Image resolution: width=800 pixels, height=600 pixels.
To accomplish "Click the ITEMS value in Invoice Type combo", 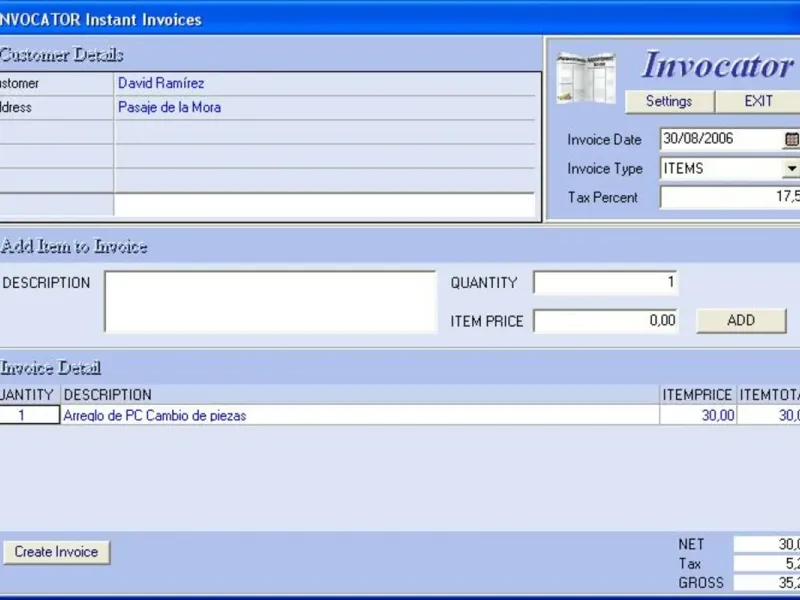I will [x=683, y=168].
